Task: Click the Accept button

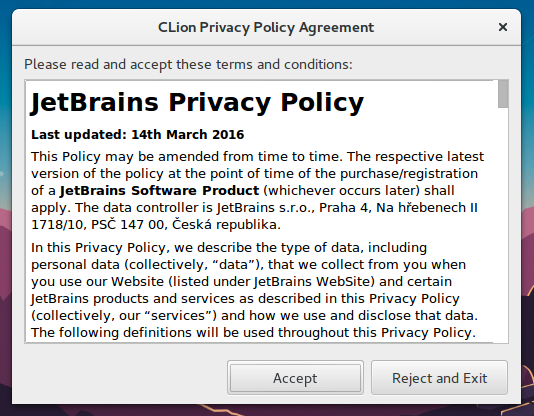Action: coord(295,378)
